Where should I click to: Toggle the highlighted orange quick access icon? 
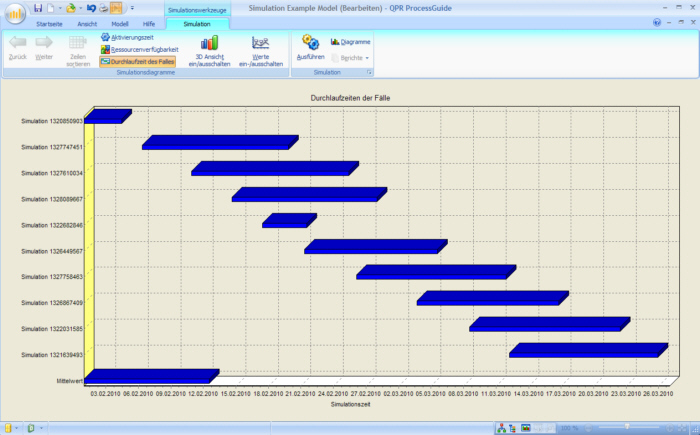pyautogui.click(x=116, y=8)
